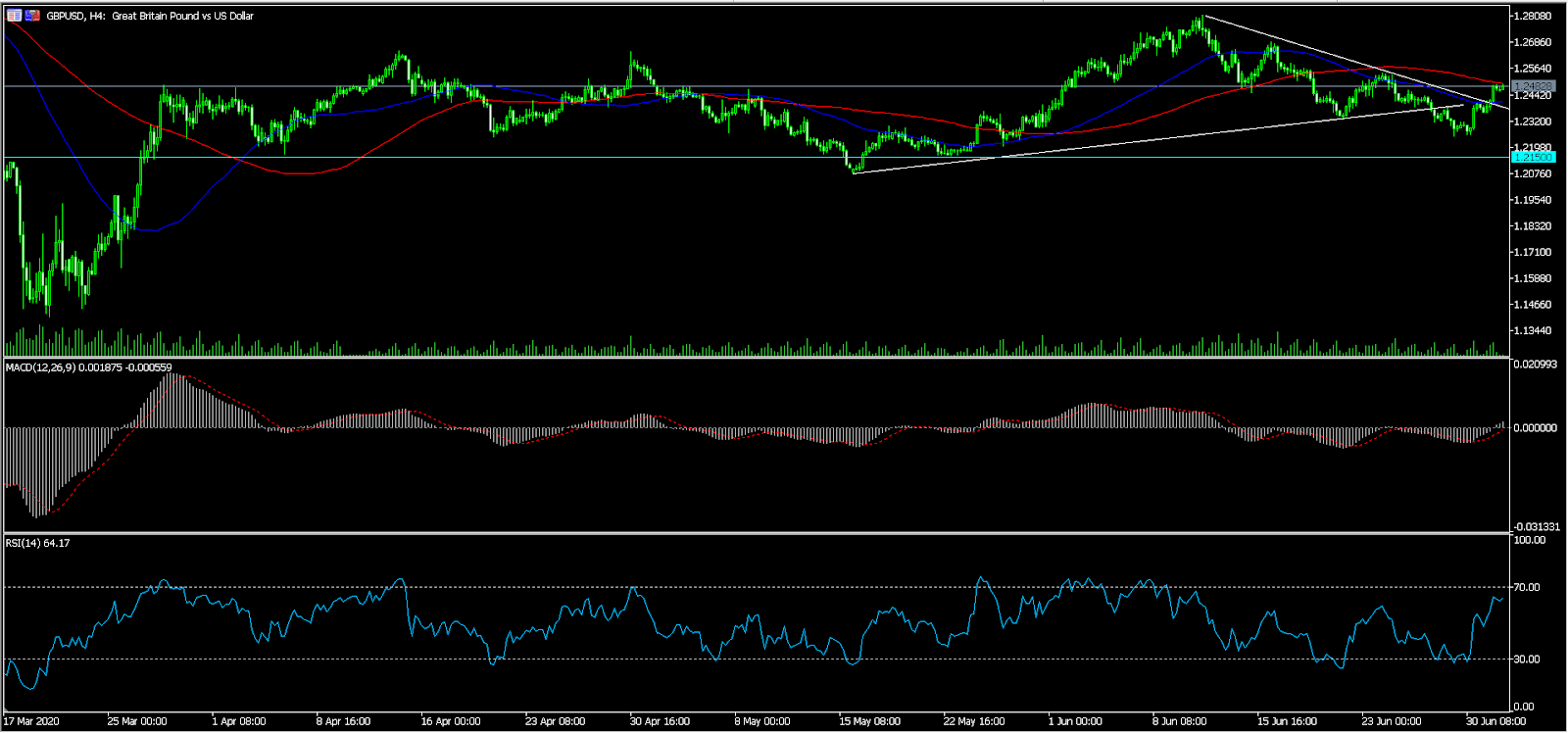Click the 30.00 RSI oversold level label
The width and height of the screenshot is (1568, 733).
1526,660
